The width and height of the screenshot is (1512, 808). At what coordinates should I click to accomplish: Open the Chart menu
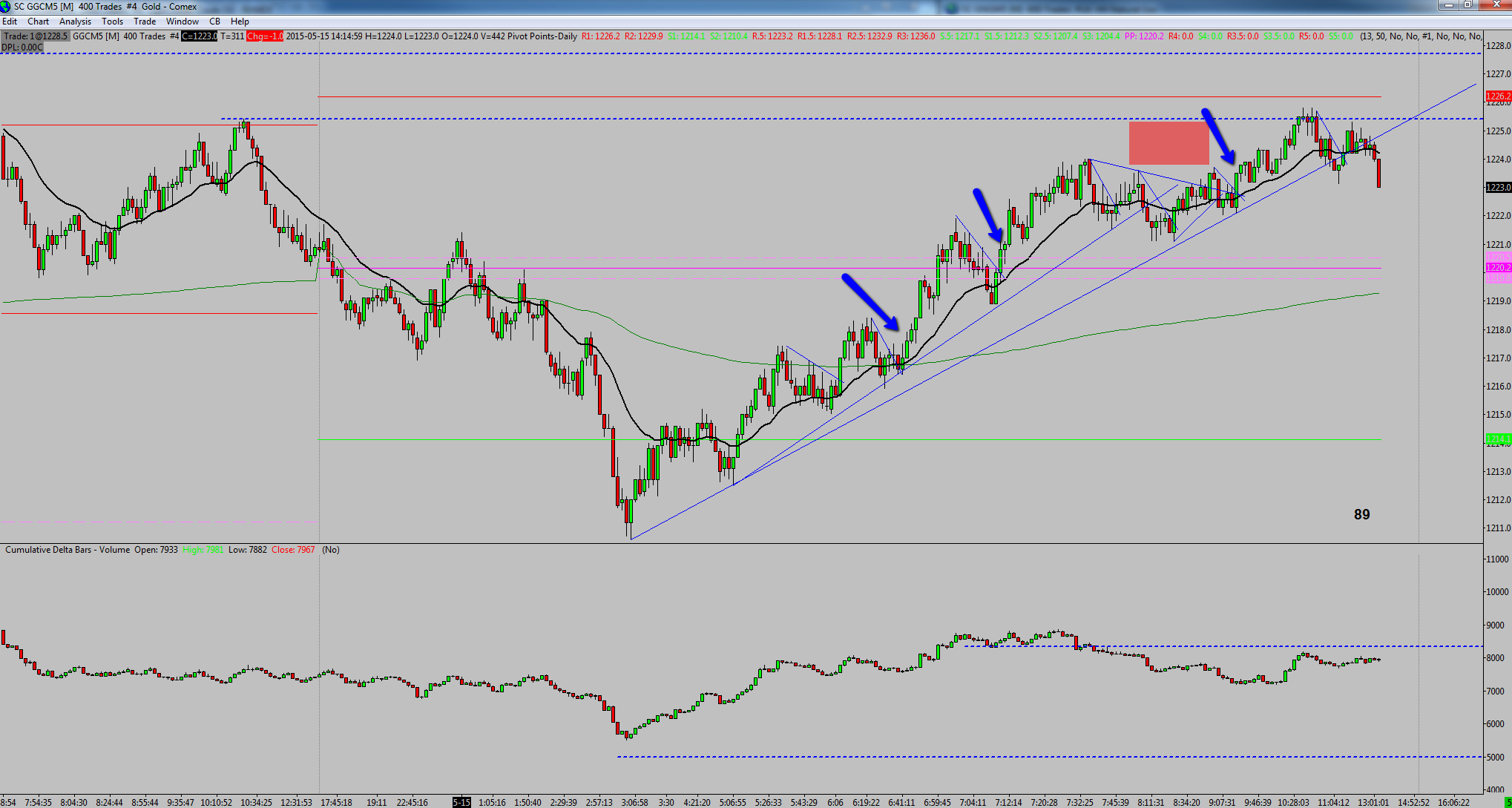pos(38,22)
